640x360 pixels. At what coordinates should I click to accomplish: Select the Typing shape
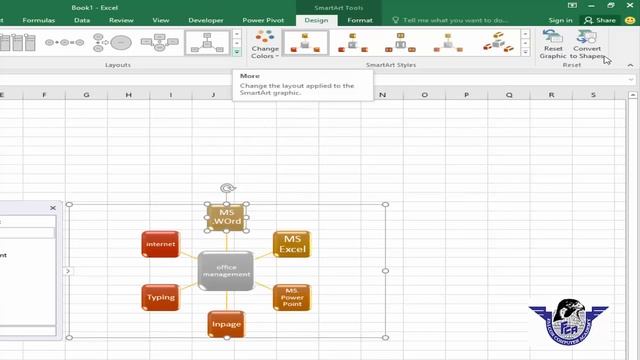160,297
